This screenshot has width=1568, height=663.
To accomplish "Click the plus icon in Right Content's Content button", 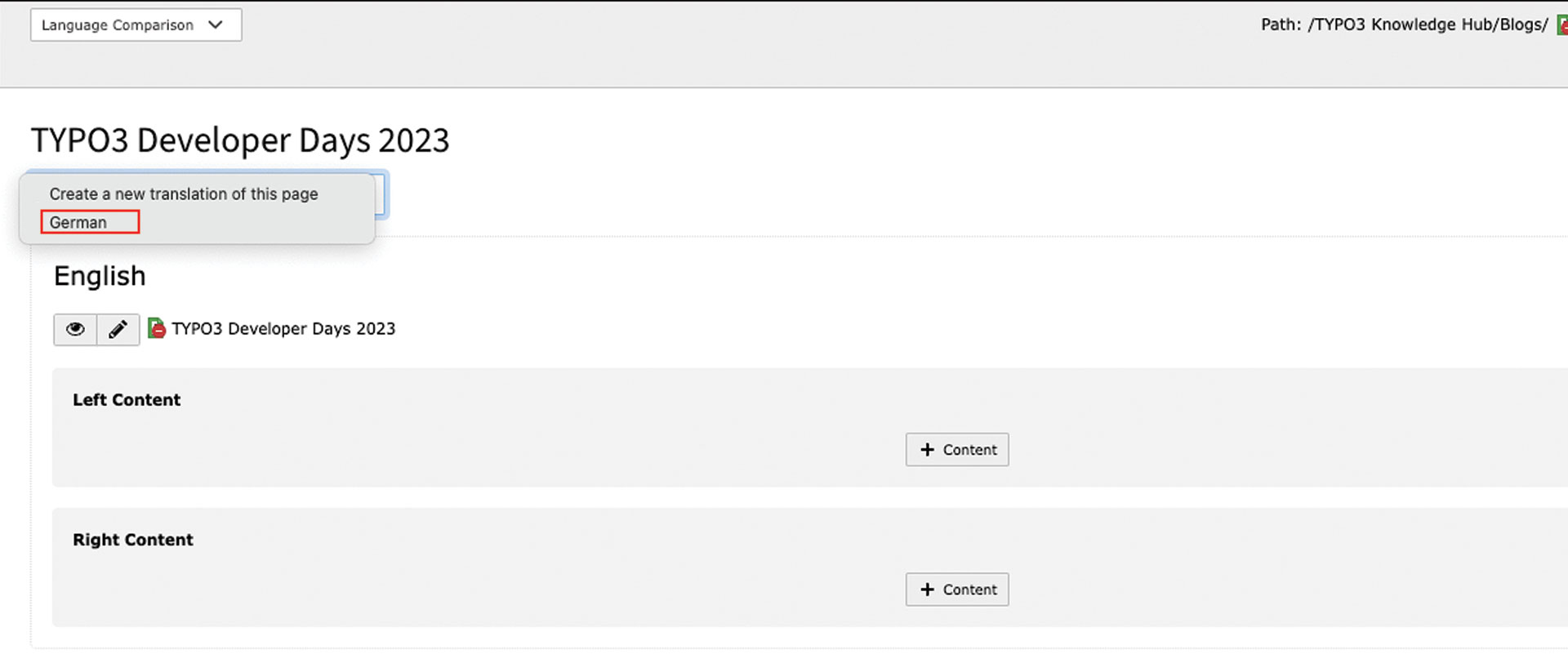I will point(927,589).
